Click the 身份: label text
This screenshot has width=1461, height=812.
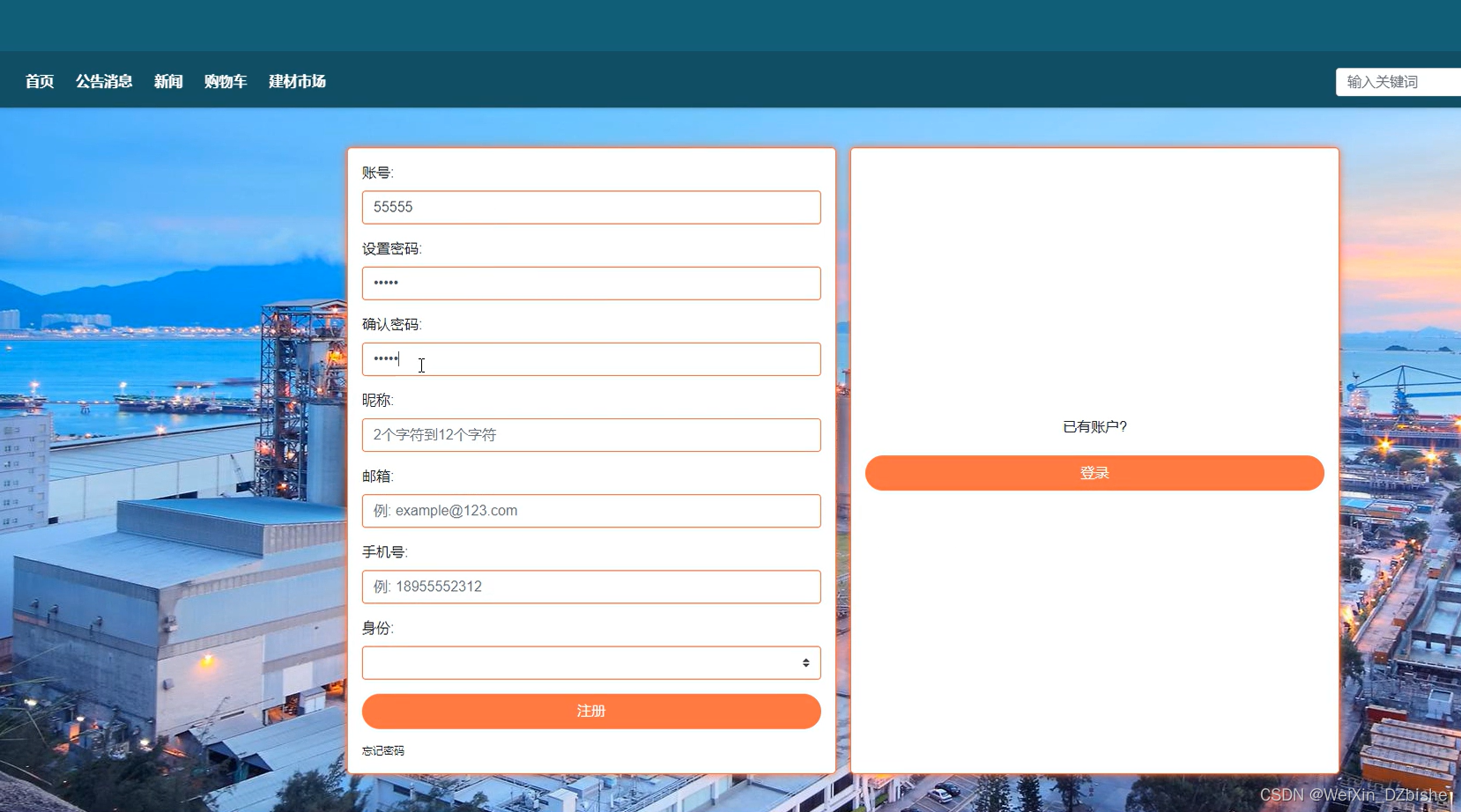click(x=378, y=629)
